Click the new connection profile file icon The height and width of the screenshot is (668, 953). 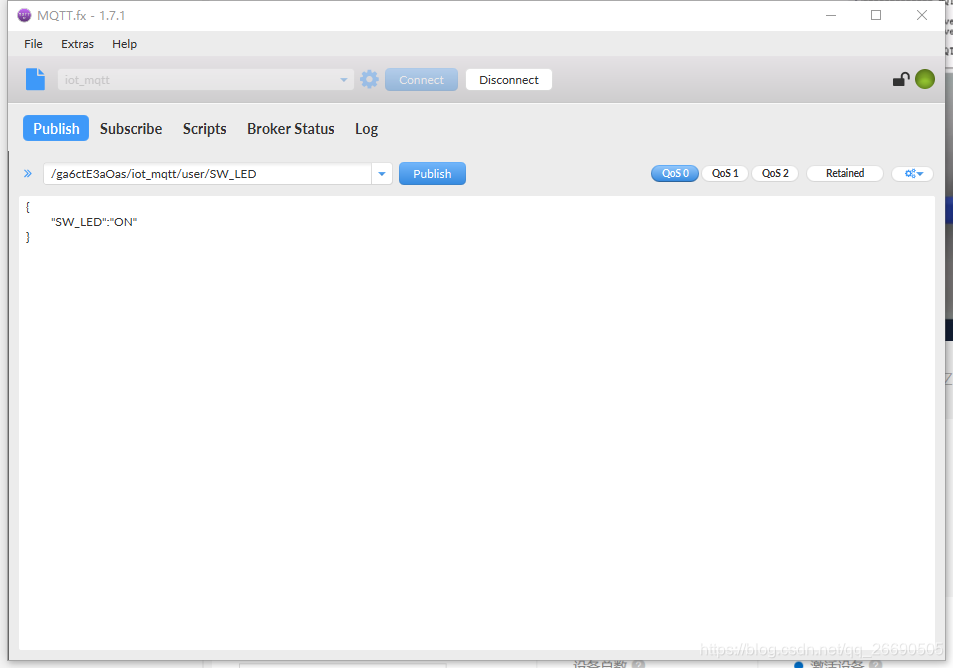point(35,80)
